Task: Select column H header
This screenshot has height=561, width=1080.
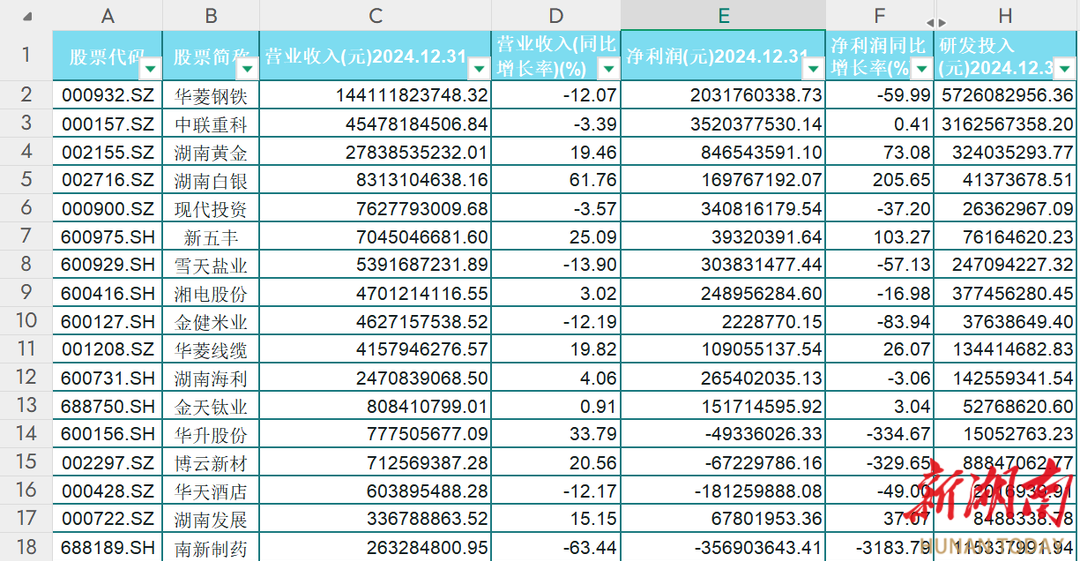Action: coord(1006,15)
